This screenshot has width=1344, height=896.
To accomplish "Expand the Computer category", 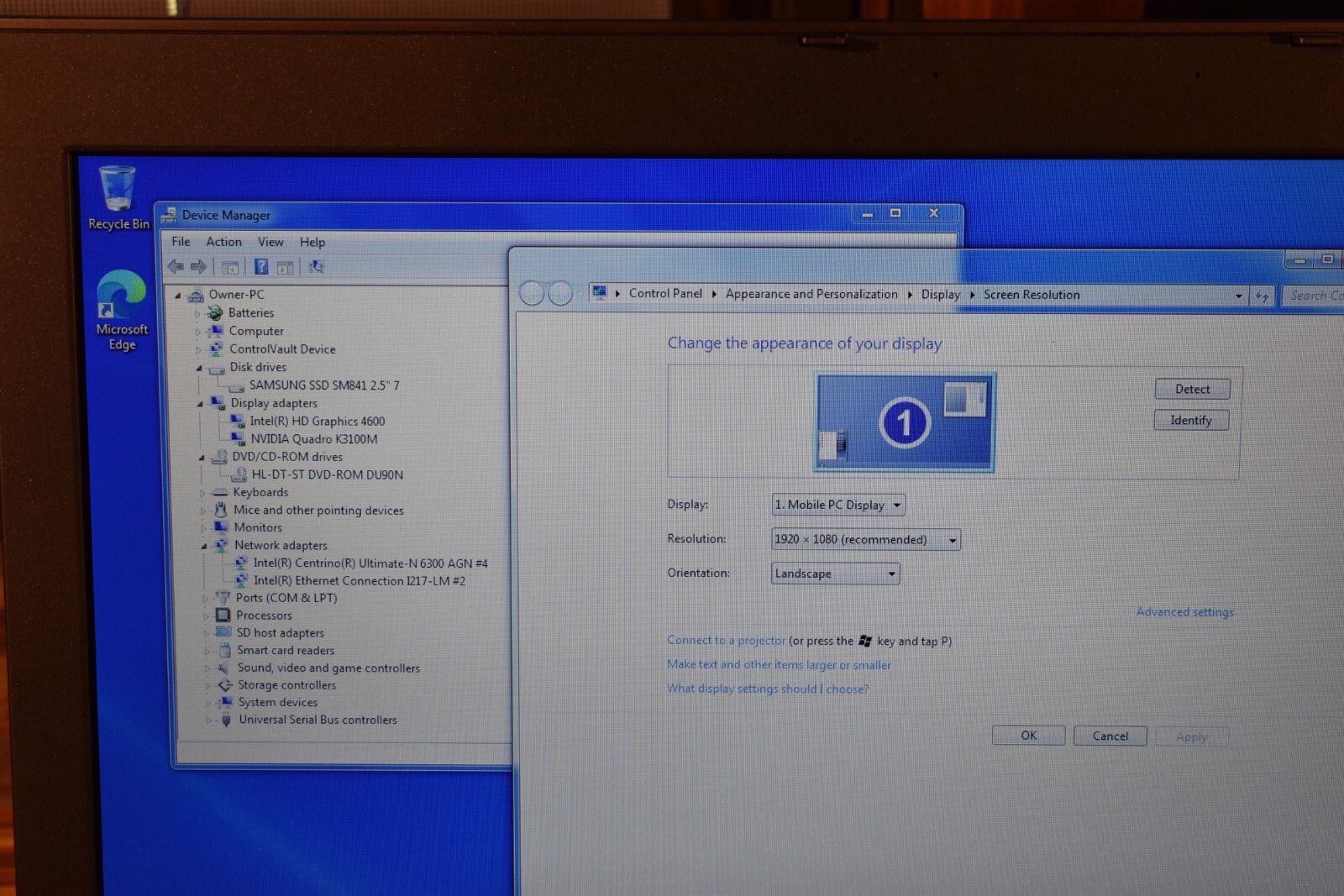I will (x=198, y=332).
